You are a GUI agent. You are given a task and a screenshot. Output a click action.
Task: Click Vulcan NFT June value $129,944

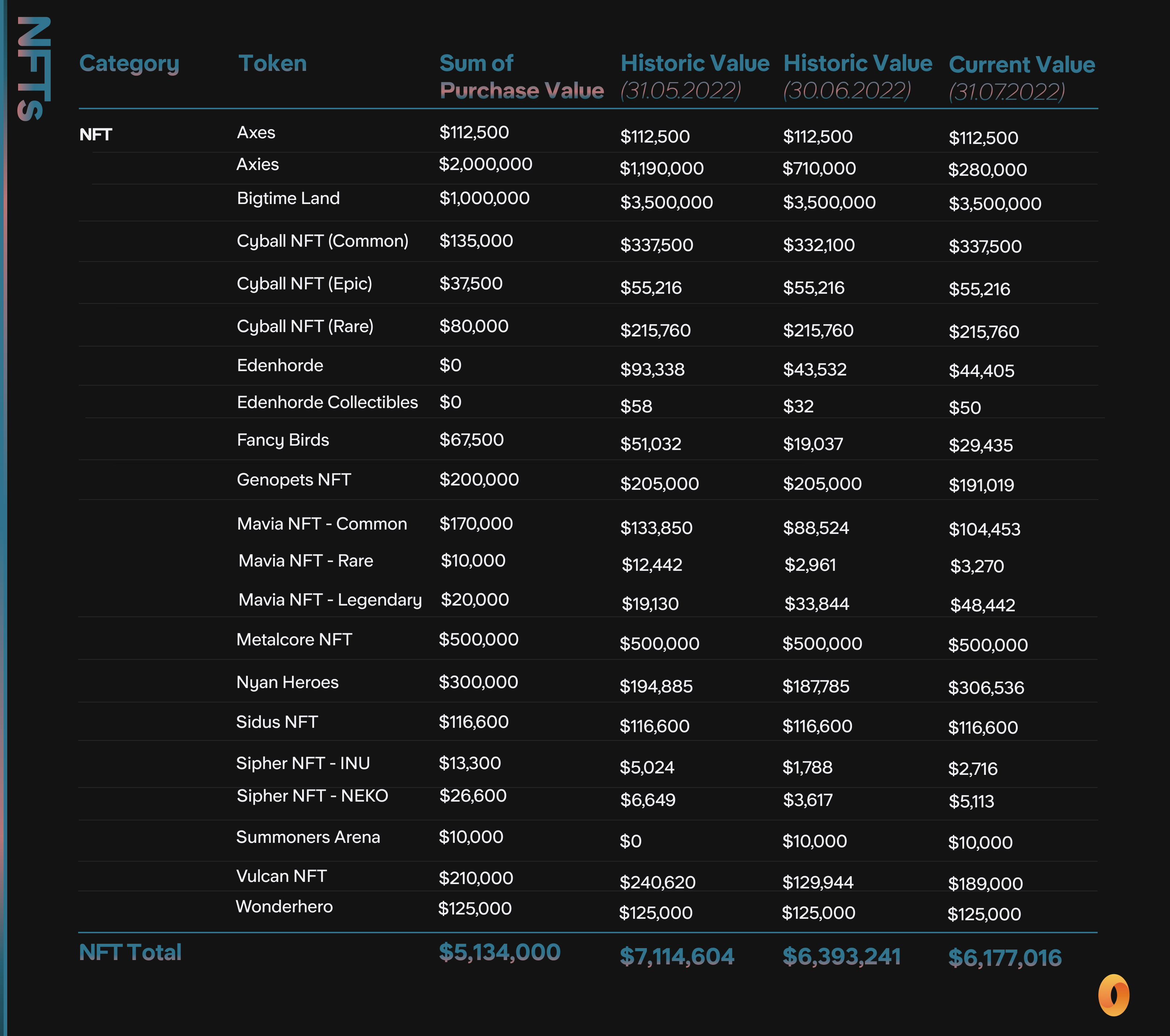tap(818, 882)
